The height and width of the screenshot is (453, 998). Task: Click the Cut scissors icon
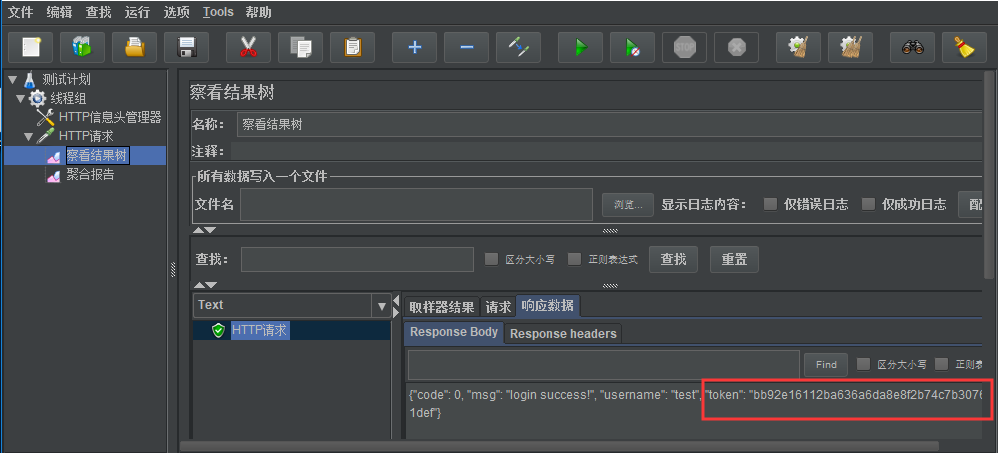(x=248, y=47)
